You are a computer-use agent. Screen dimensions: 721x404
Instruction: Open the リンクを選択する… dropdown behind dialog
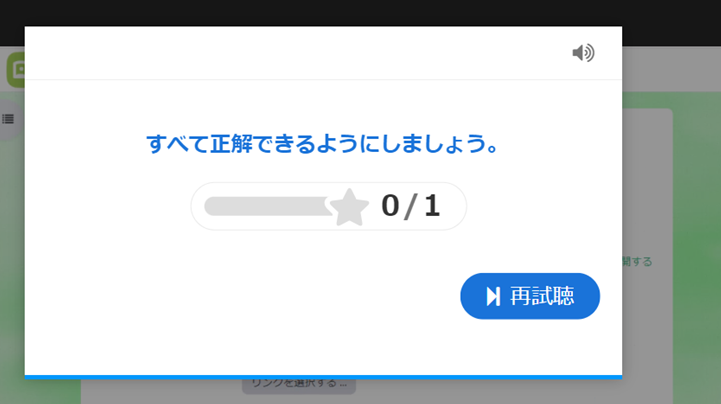(x=299, y=386)
